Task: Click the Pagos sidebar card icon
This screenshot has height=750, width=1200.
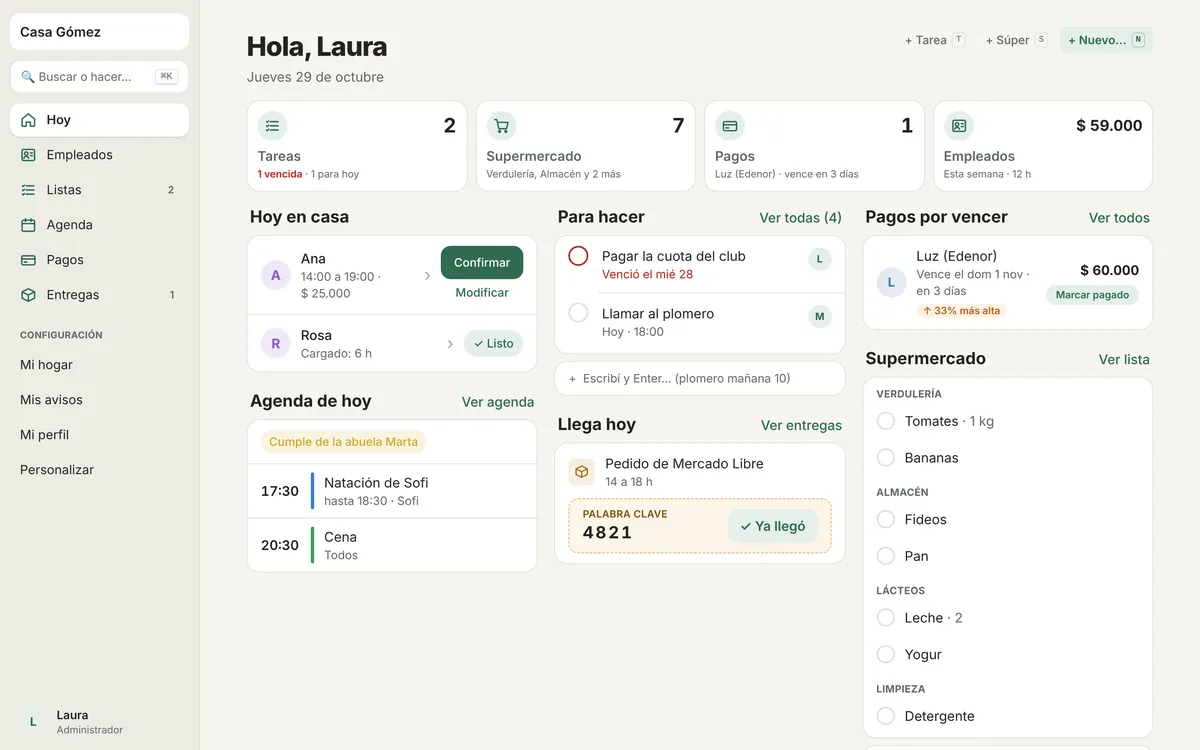Action: coord(28,260)
